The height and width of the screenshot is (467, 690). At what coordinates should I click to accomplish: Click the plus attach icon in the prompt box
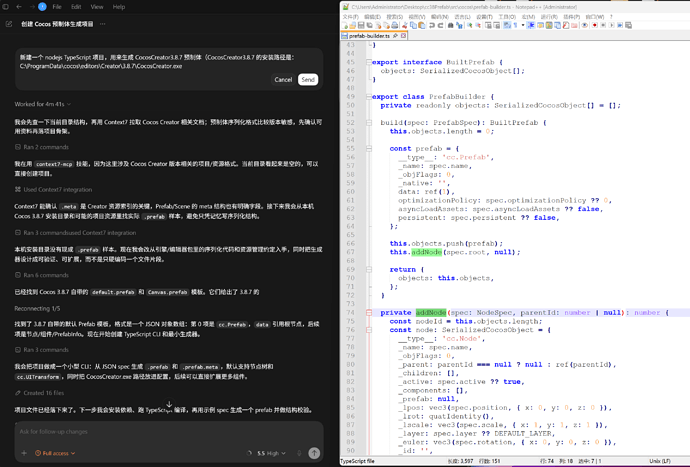click(24, 453)
